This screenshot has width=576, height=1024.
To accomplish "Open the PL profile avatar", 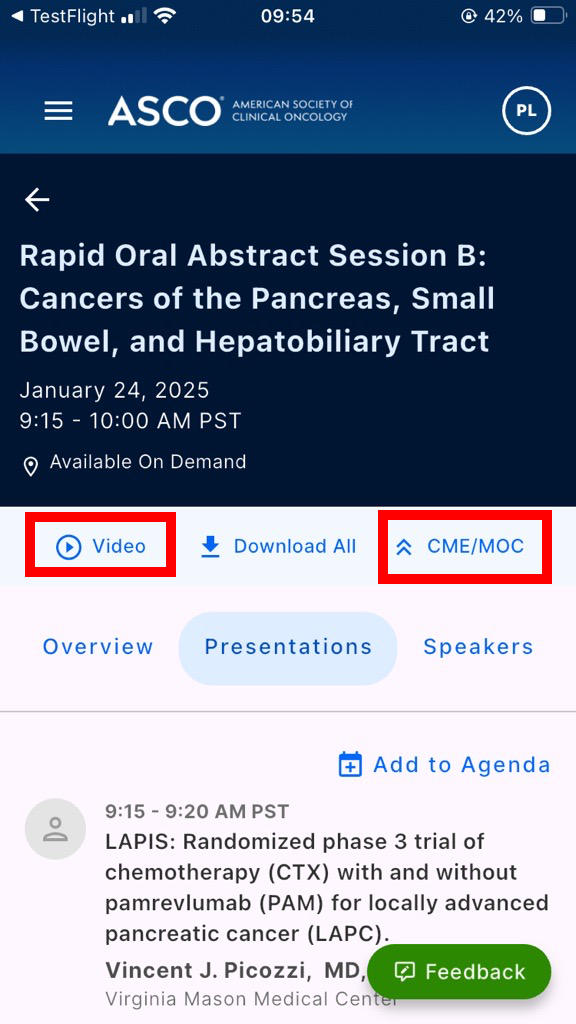I will coord(526,111).
